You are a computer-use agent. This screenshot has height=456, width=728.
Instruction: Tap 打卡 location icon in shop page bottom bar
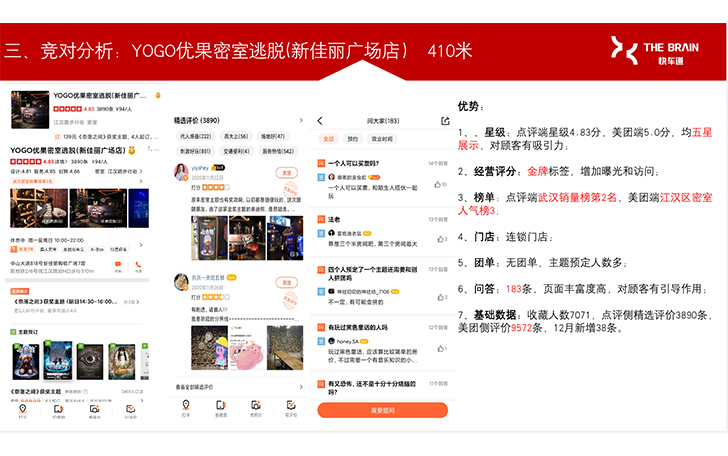point(22,409)
